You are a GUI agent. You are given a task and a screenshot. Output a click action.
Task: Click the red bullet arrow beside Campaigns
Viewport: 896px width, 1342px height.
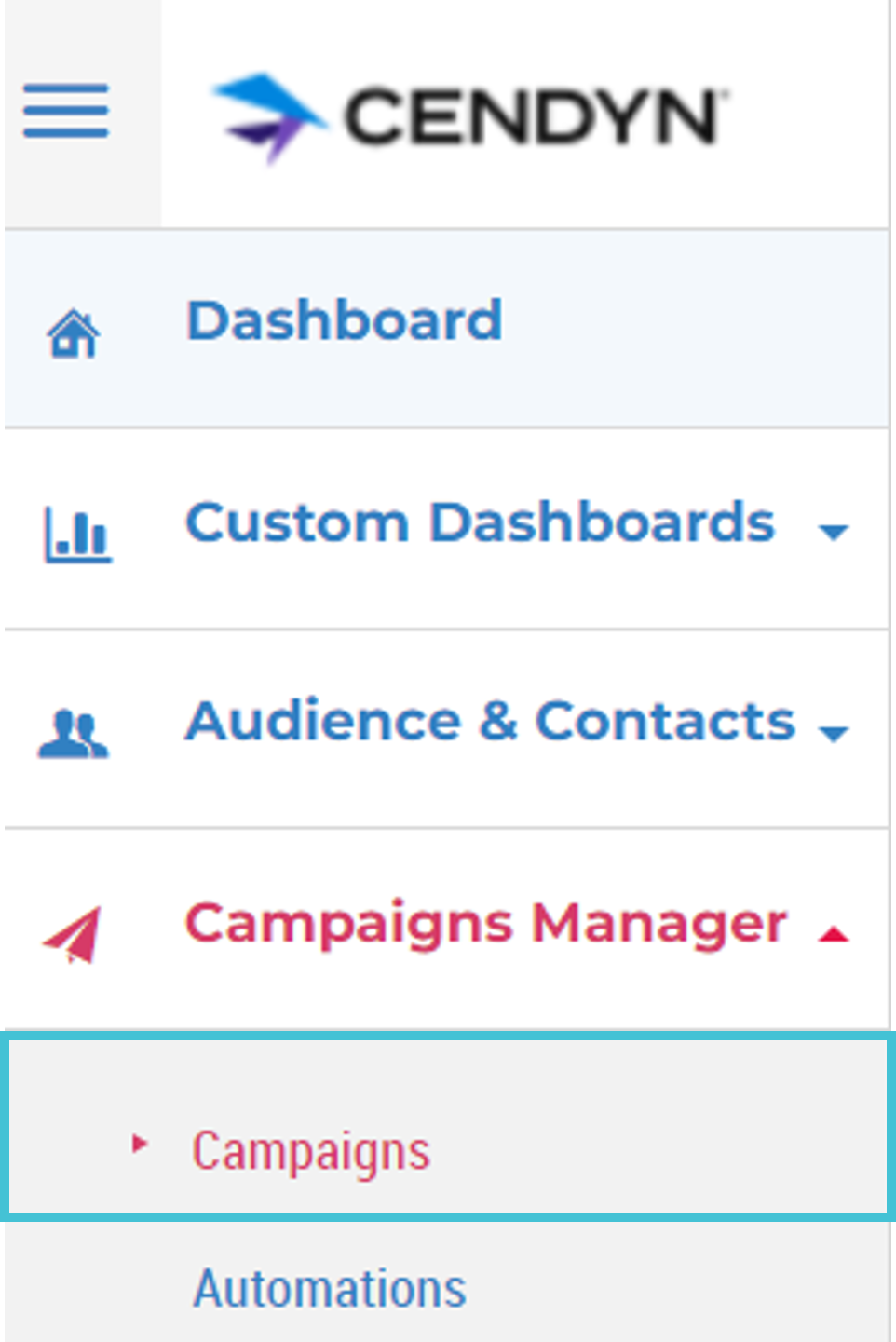point(140,1144)
